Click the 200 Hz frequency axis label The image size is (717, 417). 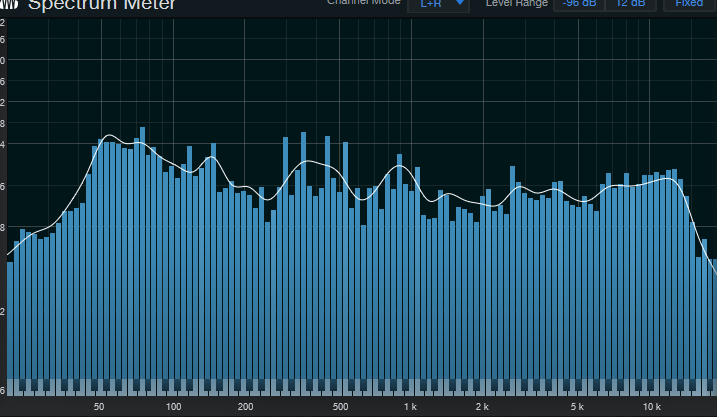(245, 406)
